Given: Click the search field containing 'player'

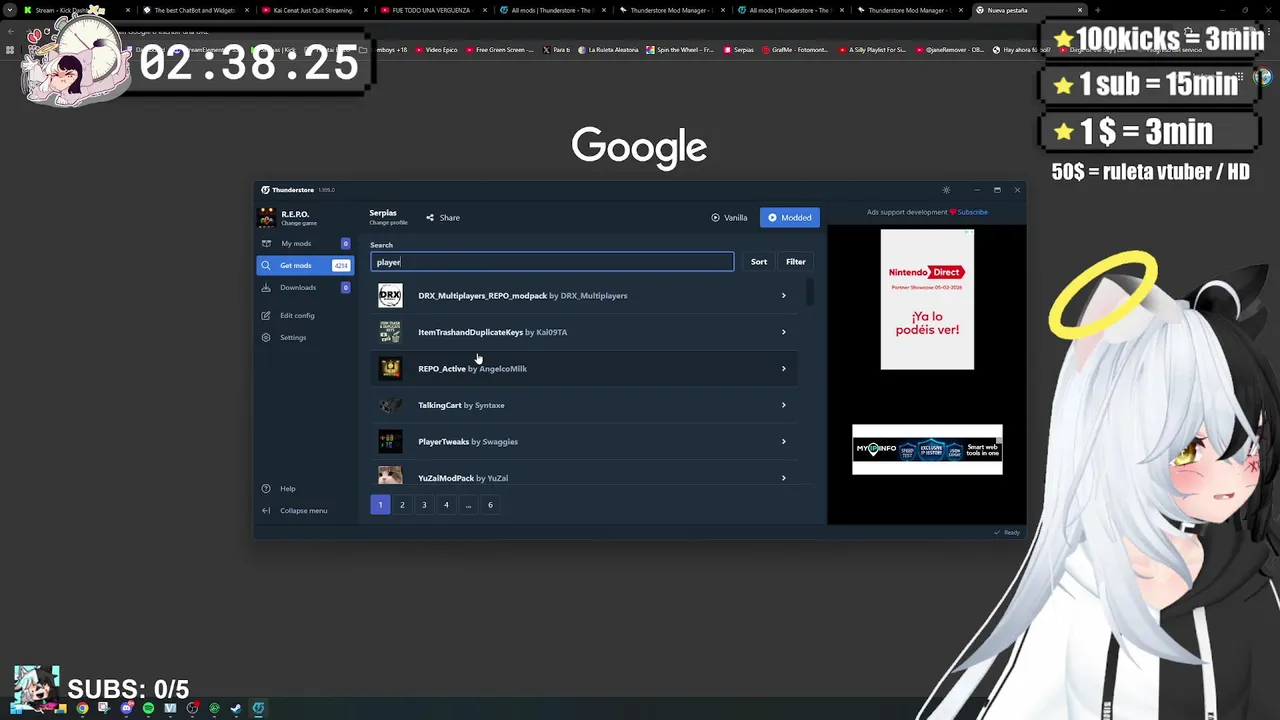Looking at the screenshot, I should 552,262.
